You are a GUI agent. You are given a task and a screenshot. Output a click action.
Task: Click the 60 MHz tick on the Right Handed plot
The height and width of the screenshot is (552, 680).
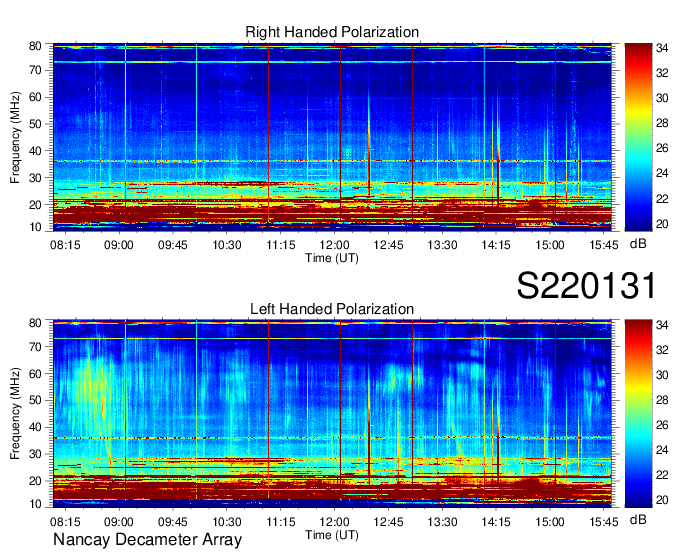pyautogui.click(x=36, y=97)
